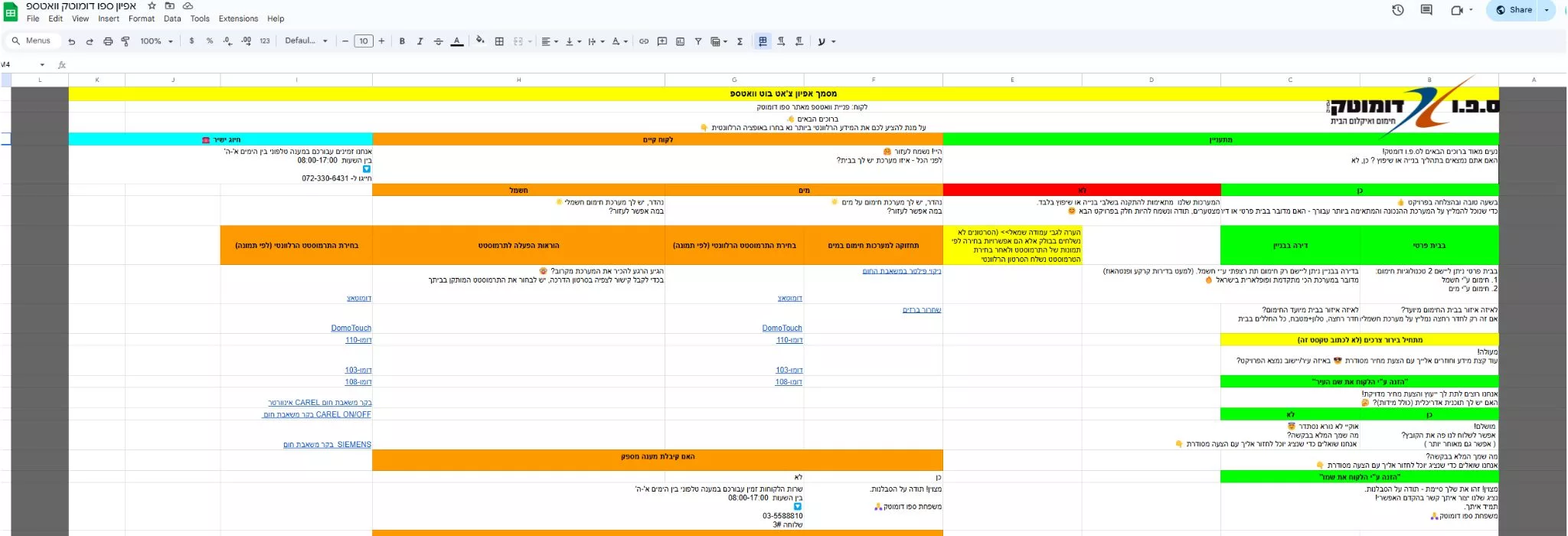1568x536 pixels.
Task: Open the Functions sigma icon
Action: (740, 41)
